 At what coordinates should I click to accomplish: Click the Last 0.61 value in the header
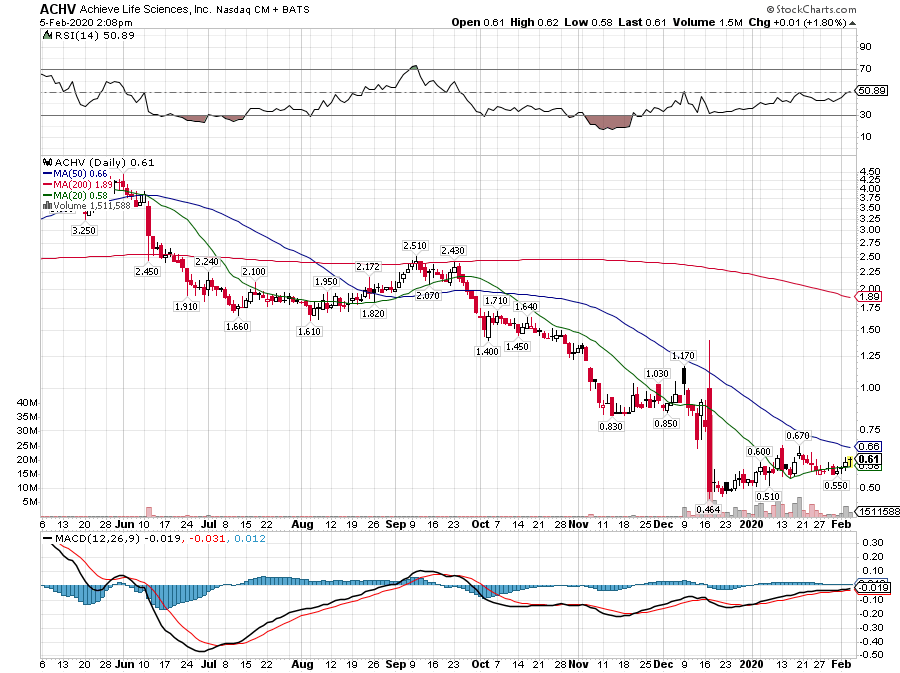click(642, 22)
